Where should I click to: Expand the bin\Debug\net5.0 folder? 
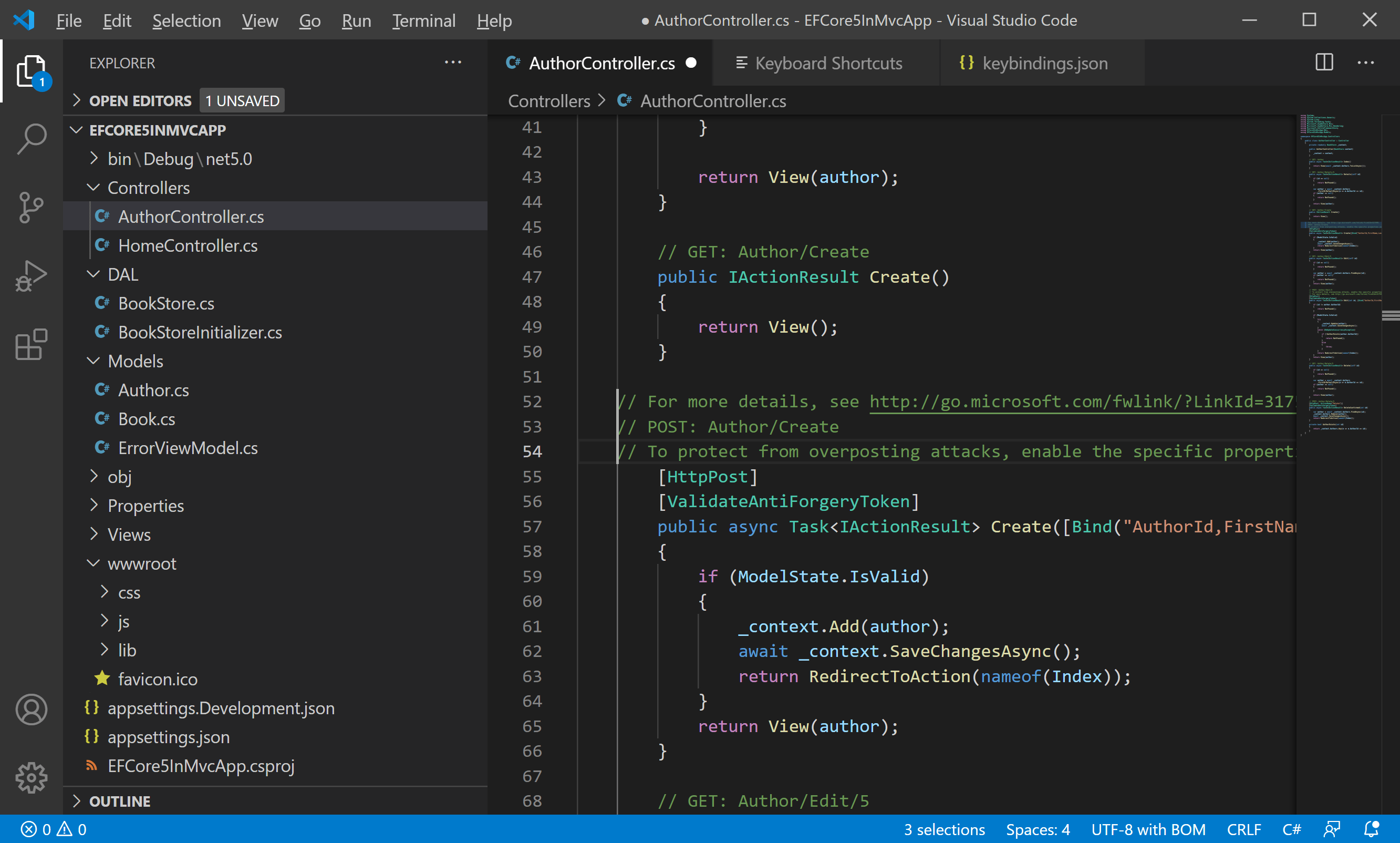point(275,159)
